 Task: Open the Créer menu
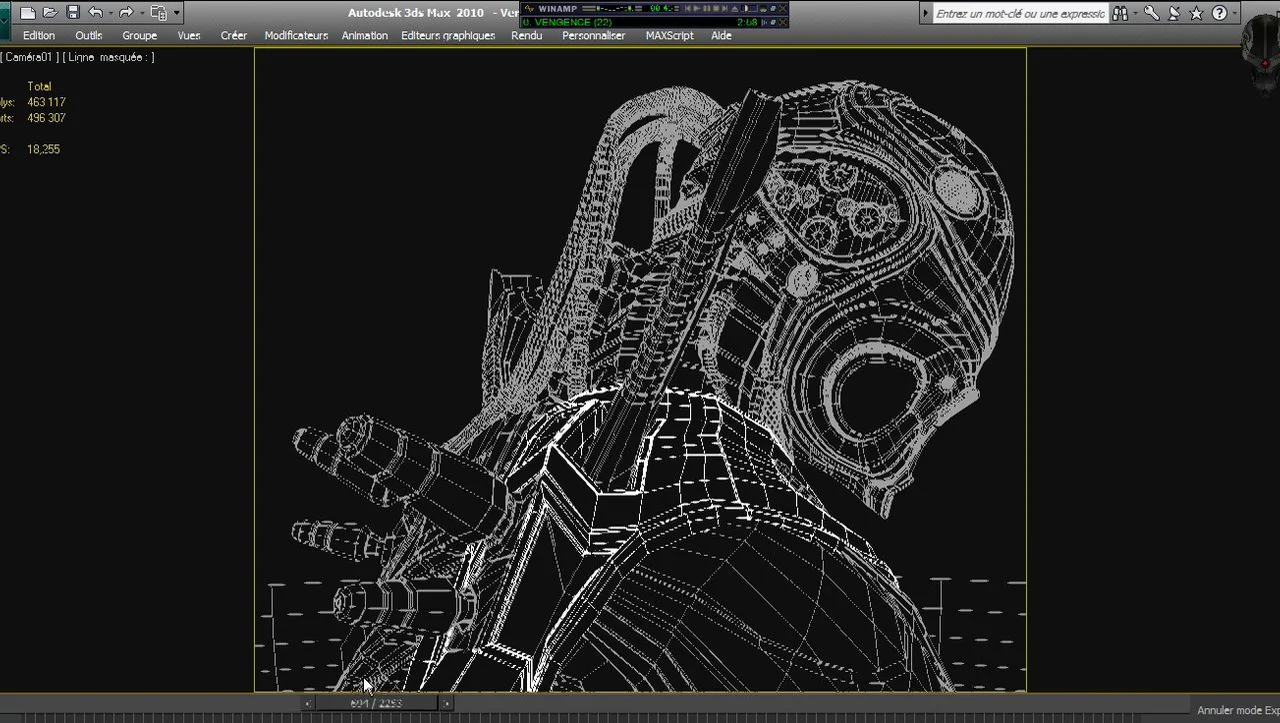234,35
